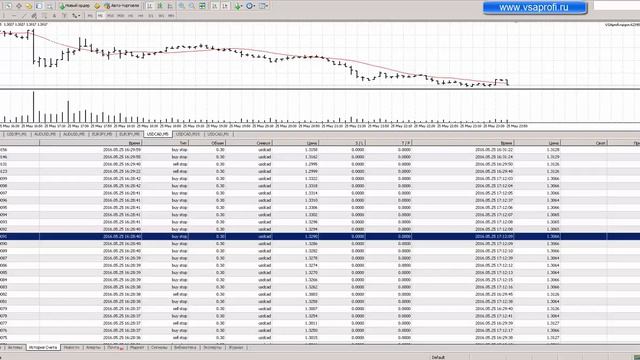Open the Почта terminal tab
The image size is (640, 360).
[x=115, y=347]
